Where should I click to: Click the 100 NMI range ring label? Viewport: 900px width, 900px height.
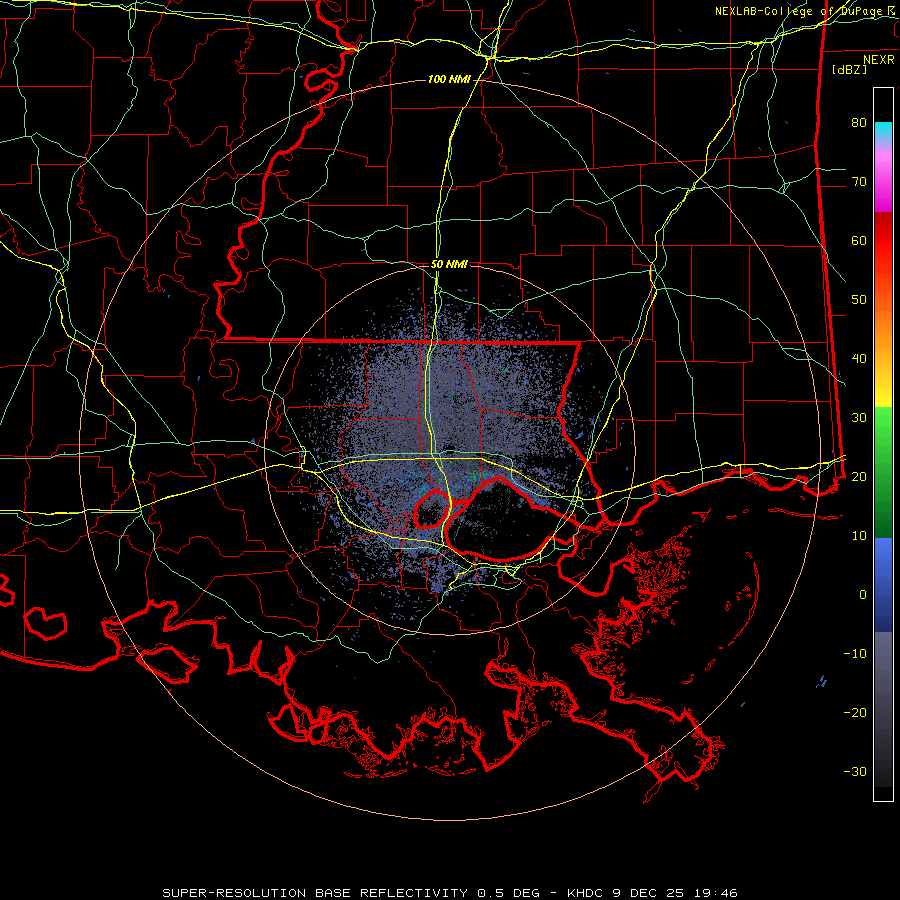coord(449,79)
